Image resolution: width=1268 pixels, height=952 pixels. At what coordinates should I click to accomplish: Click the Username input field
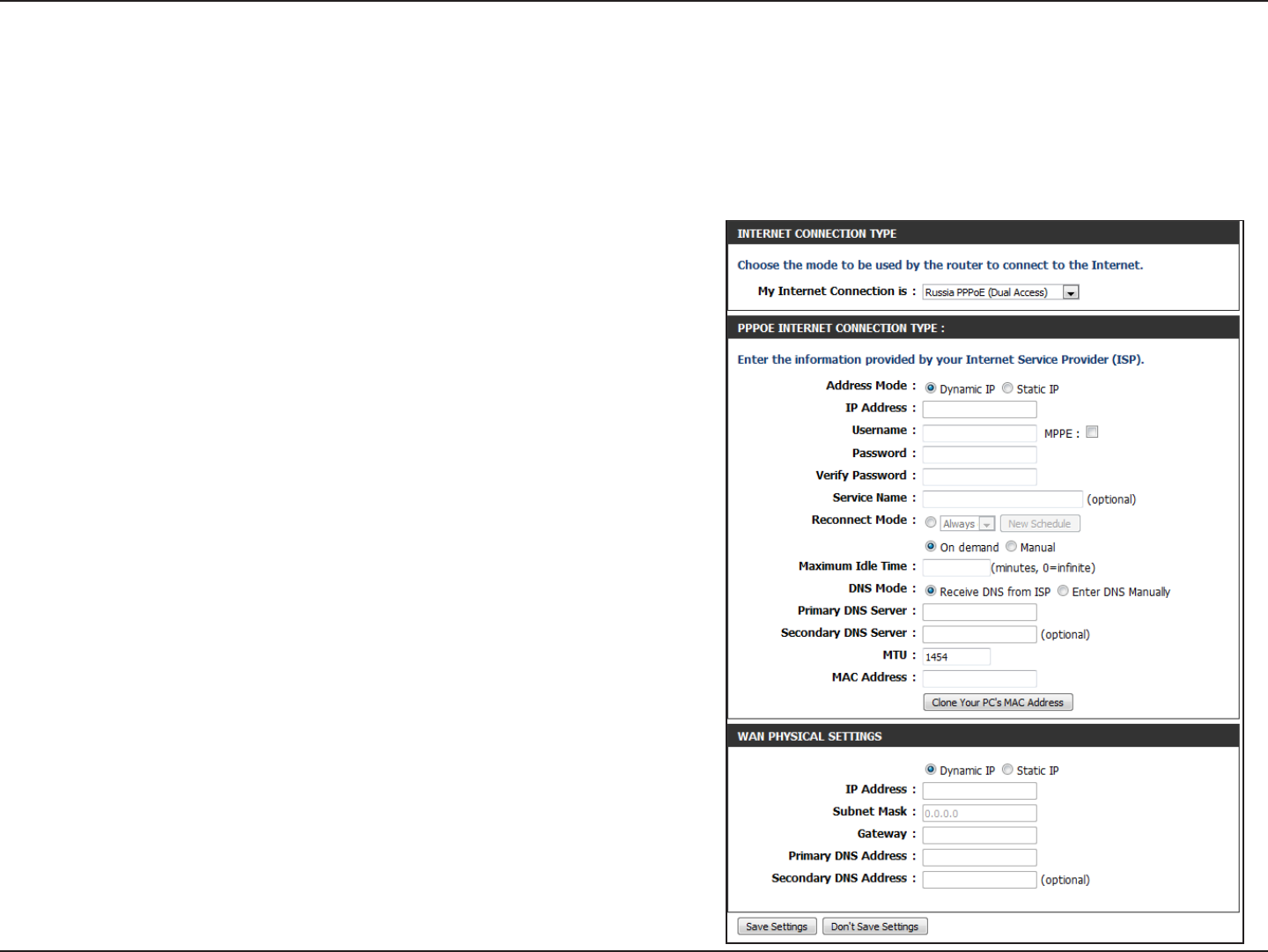pyautogui.click(x=979, y=432)
